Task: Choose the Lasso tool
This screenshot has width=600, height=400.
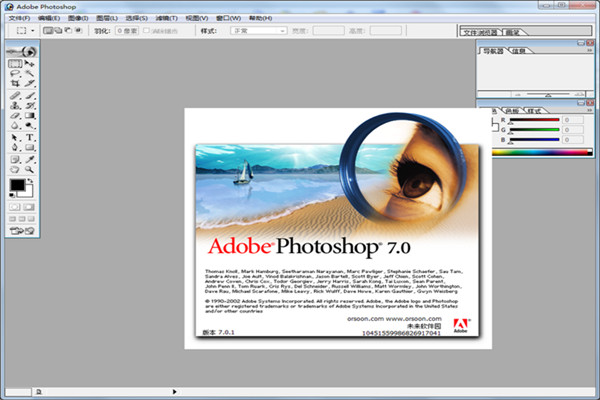Action: coord(14,74)
